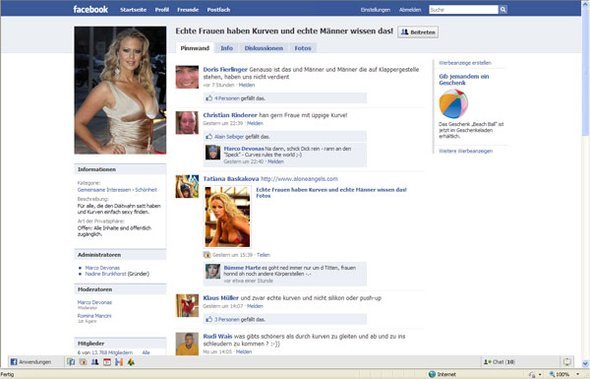The image size is (590, 379).
Task: Open the groups icon in bottom bar
Action: 95,362
